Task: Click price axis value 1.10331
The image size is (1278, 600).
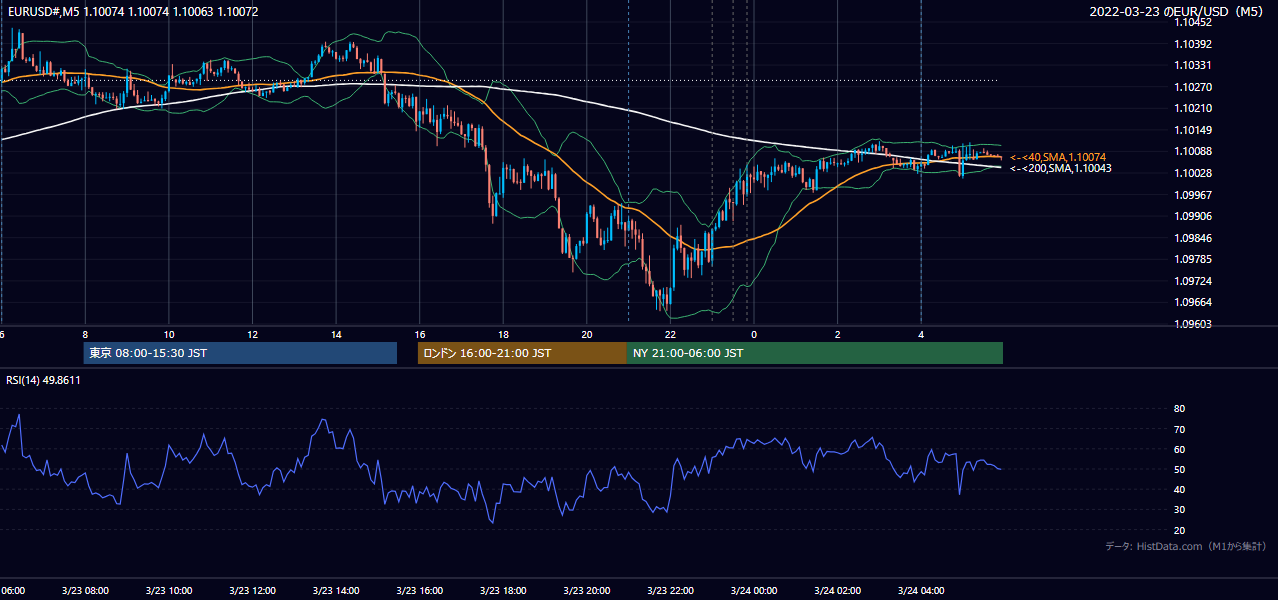Action: pyautogui.click(x=1193, y=65)
